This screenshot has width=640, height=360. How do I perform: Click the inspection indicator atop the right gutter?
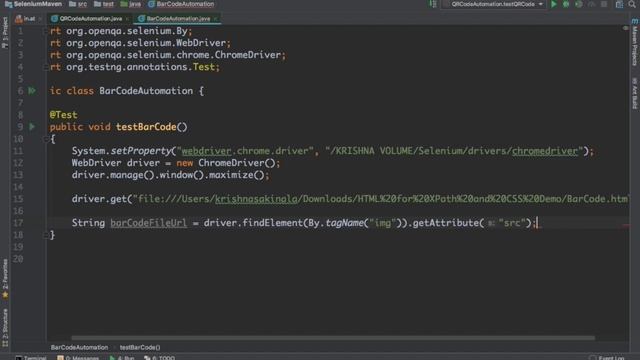[625, 29]
